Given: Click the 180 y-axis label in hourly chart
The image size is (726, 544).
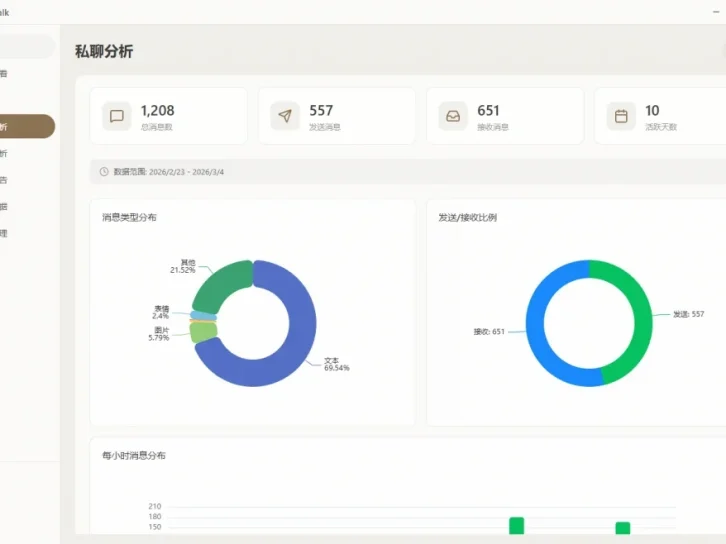Looking at the screenshot, I should (155, 517).
